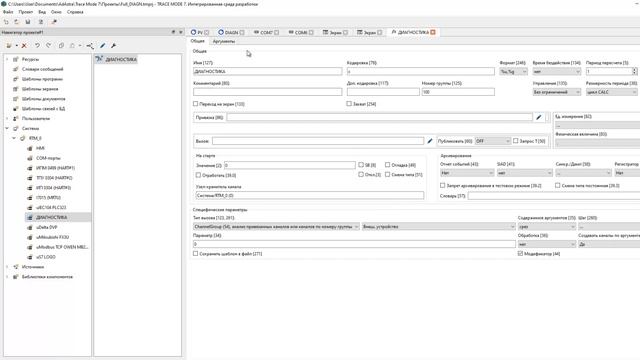Click the Save icon in the main toolbar
The width and height of the screenshot is (640, 360).
click(28, 22)
